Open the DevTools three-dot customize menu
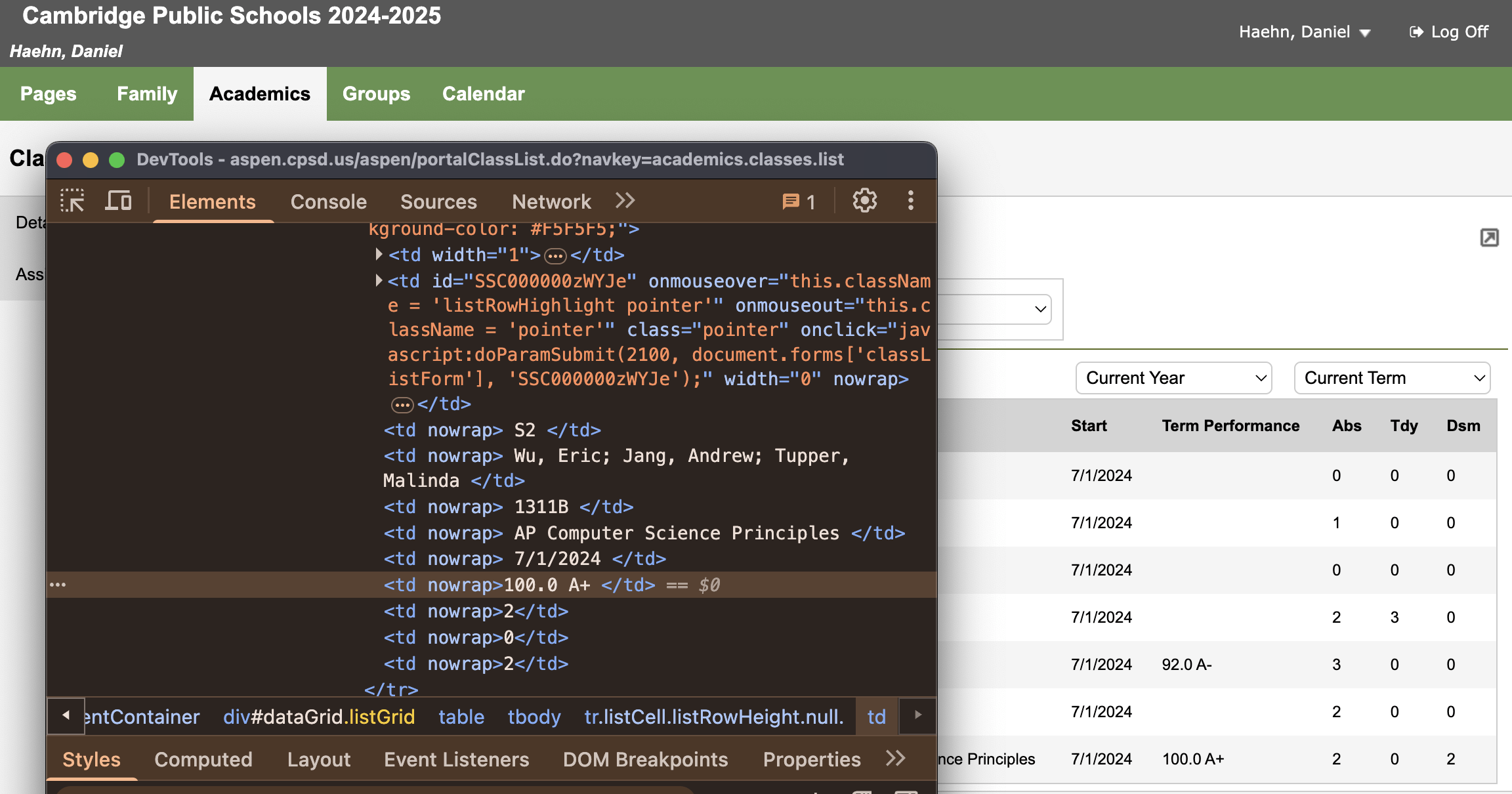The image size is (1512, 794). (910, 201)
